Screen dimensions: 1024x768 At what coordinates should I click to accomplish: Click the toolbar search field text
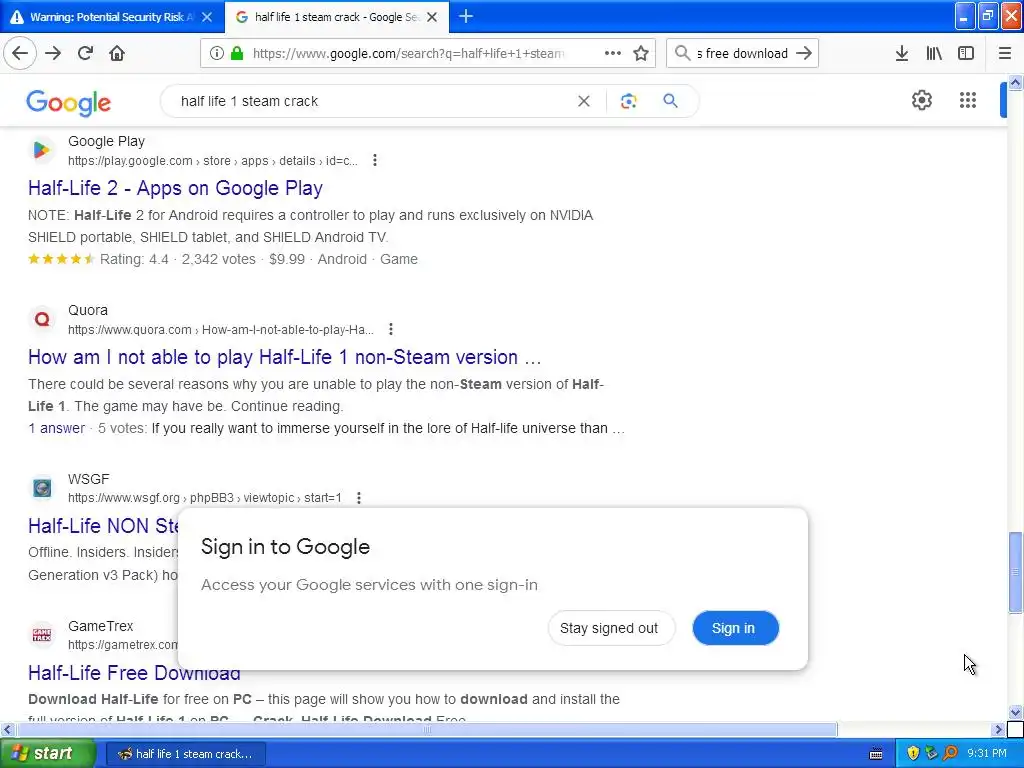(743, 53)
